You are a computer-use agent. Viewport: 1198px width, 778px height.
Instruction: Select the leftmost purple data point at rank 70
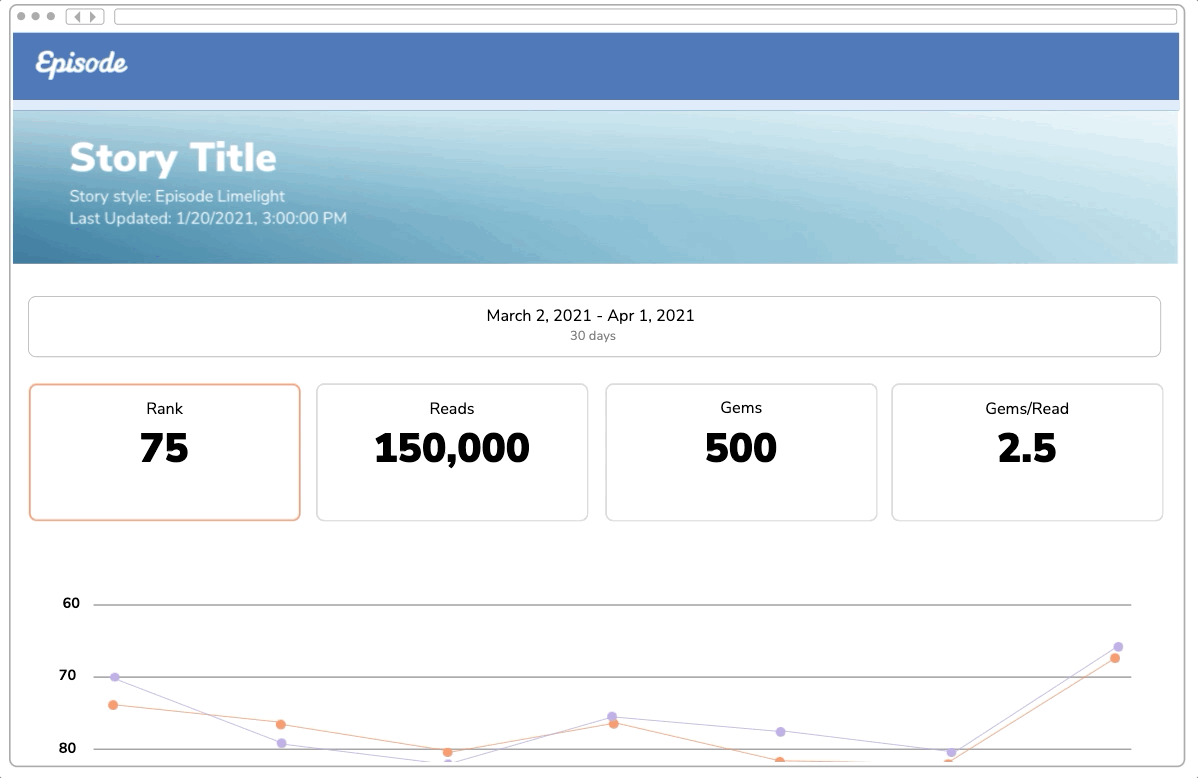[x=113, y=676]
